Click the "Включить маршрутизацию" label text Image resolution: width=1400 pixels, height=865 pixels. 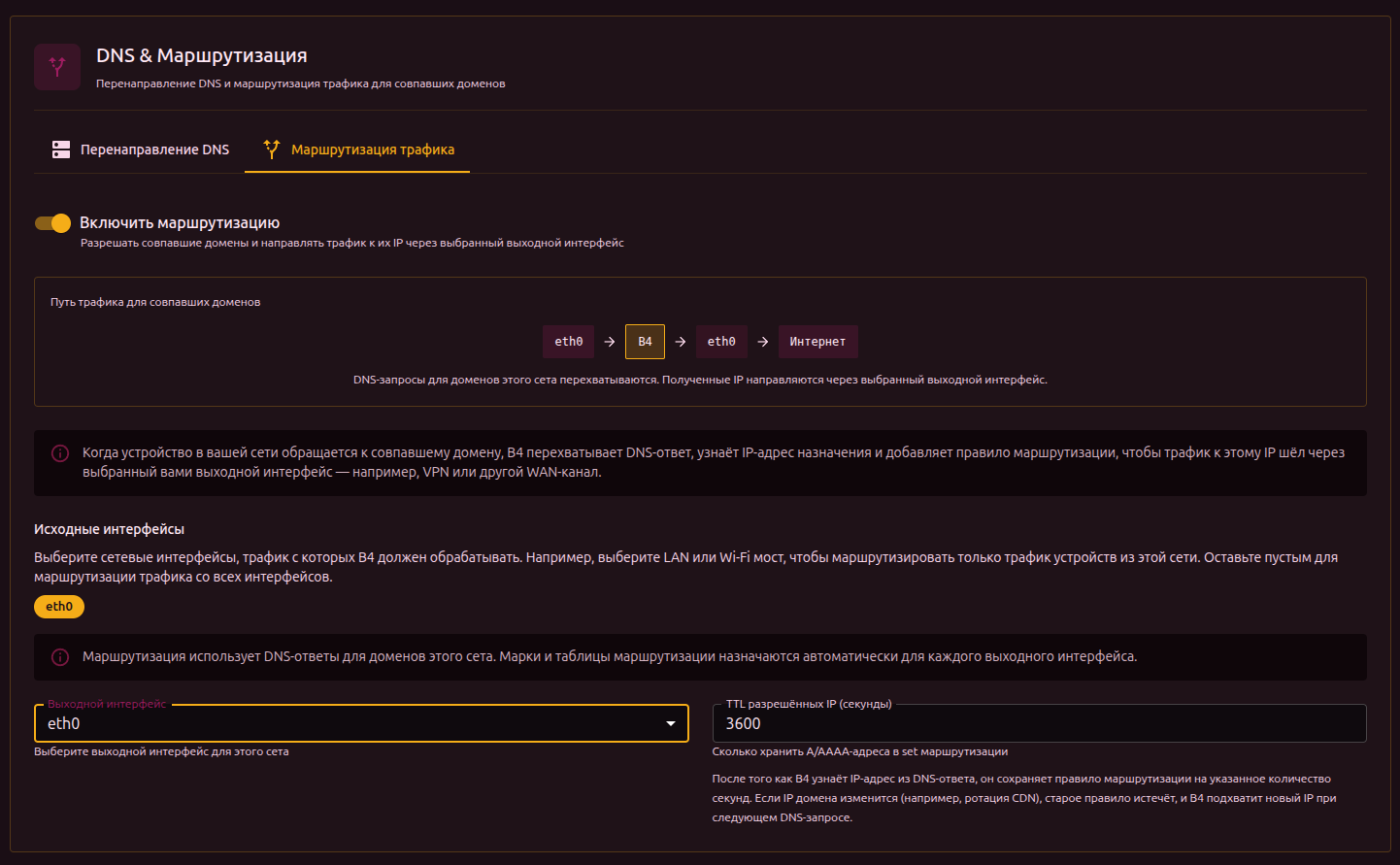[x=180, y=223]
